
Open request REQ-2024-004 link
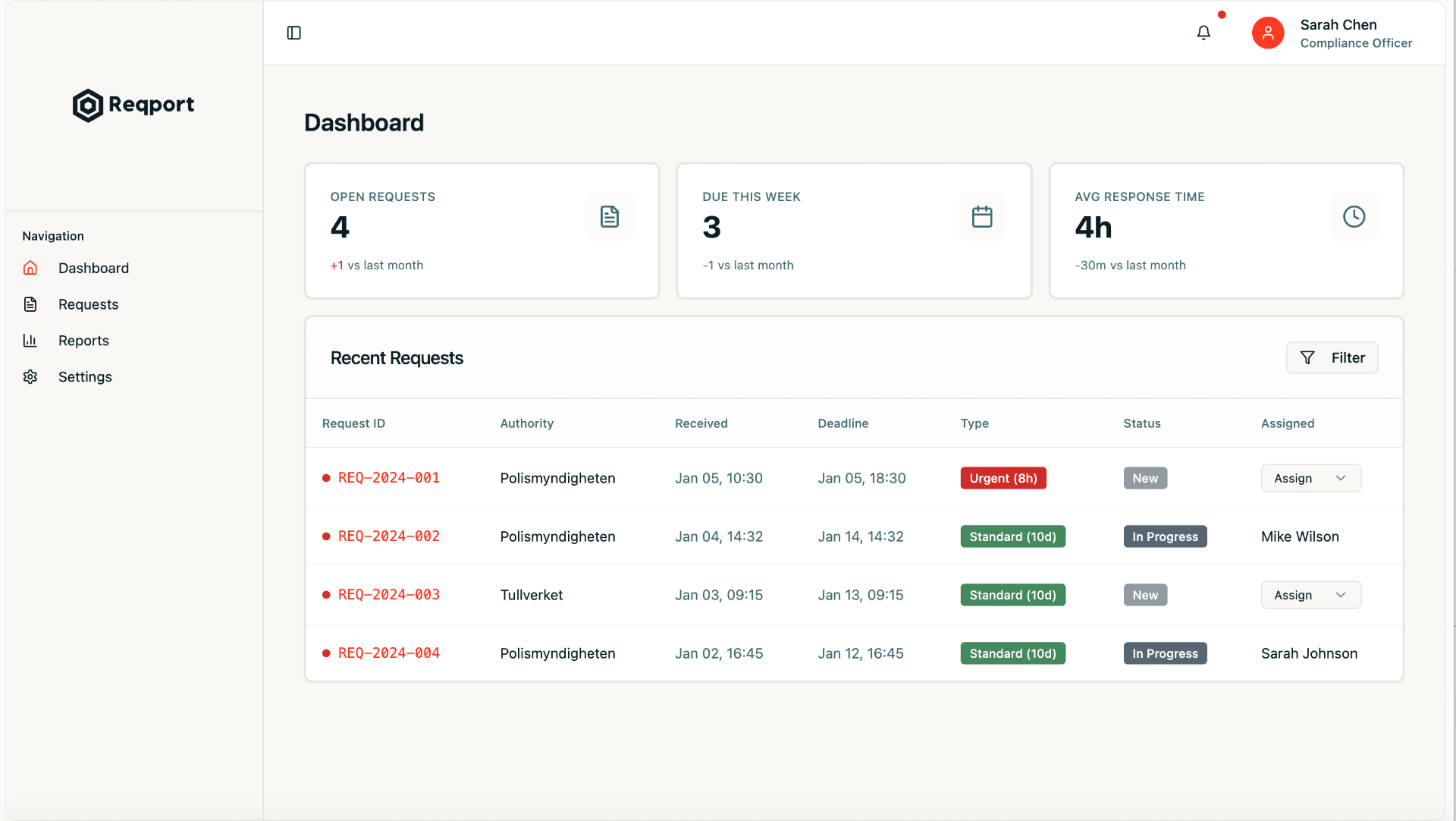[x=389, y=653]
